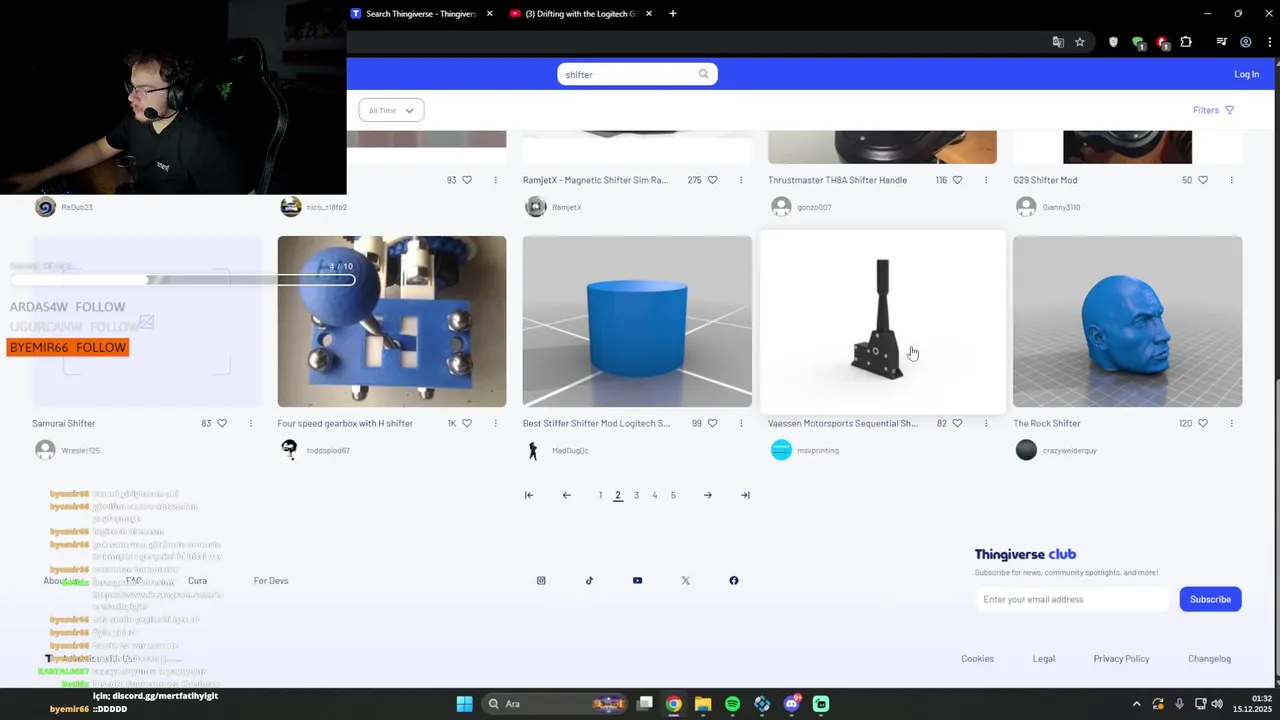The width and height of the screenshot is (1280, 720).
Task: Like the Samurai Shifter heart icon
Action: point(222,423)
